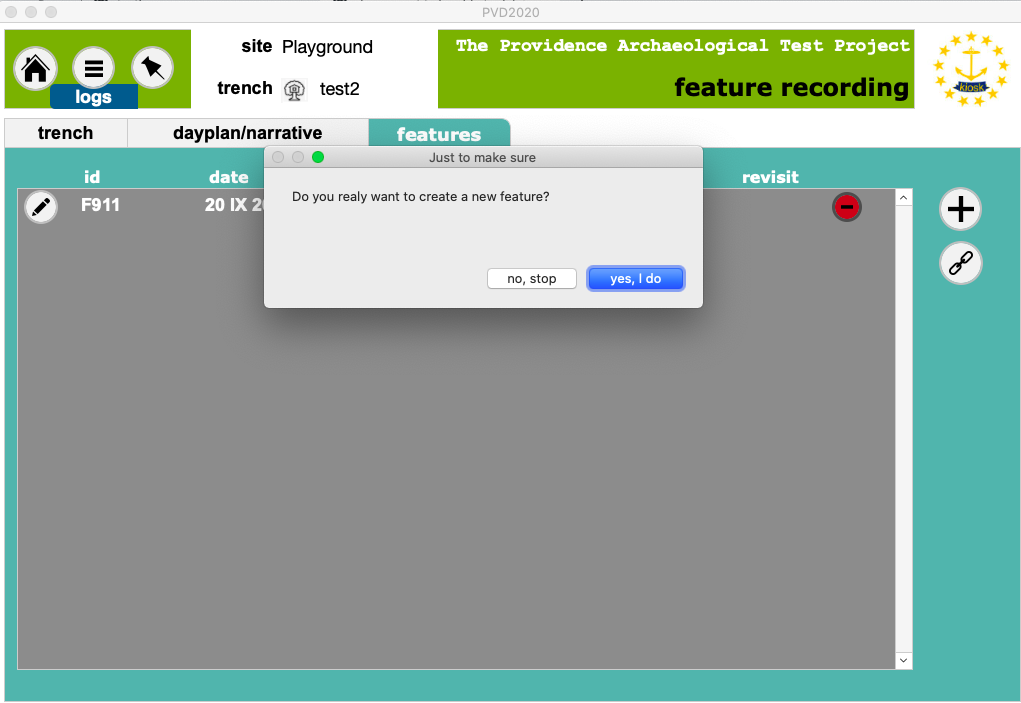Viewport: 1021px width, 703px height.
Task: Open the logs button
Action: [94, 97]
